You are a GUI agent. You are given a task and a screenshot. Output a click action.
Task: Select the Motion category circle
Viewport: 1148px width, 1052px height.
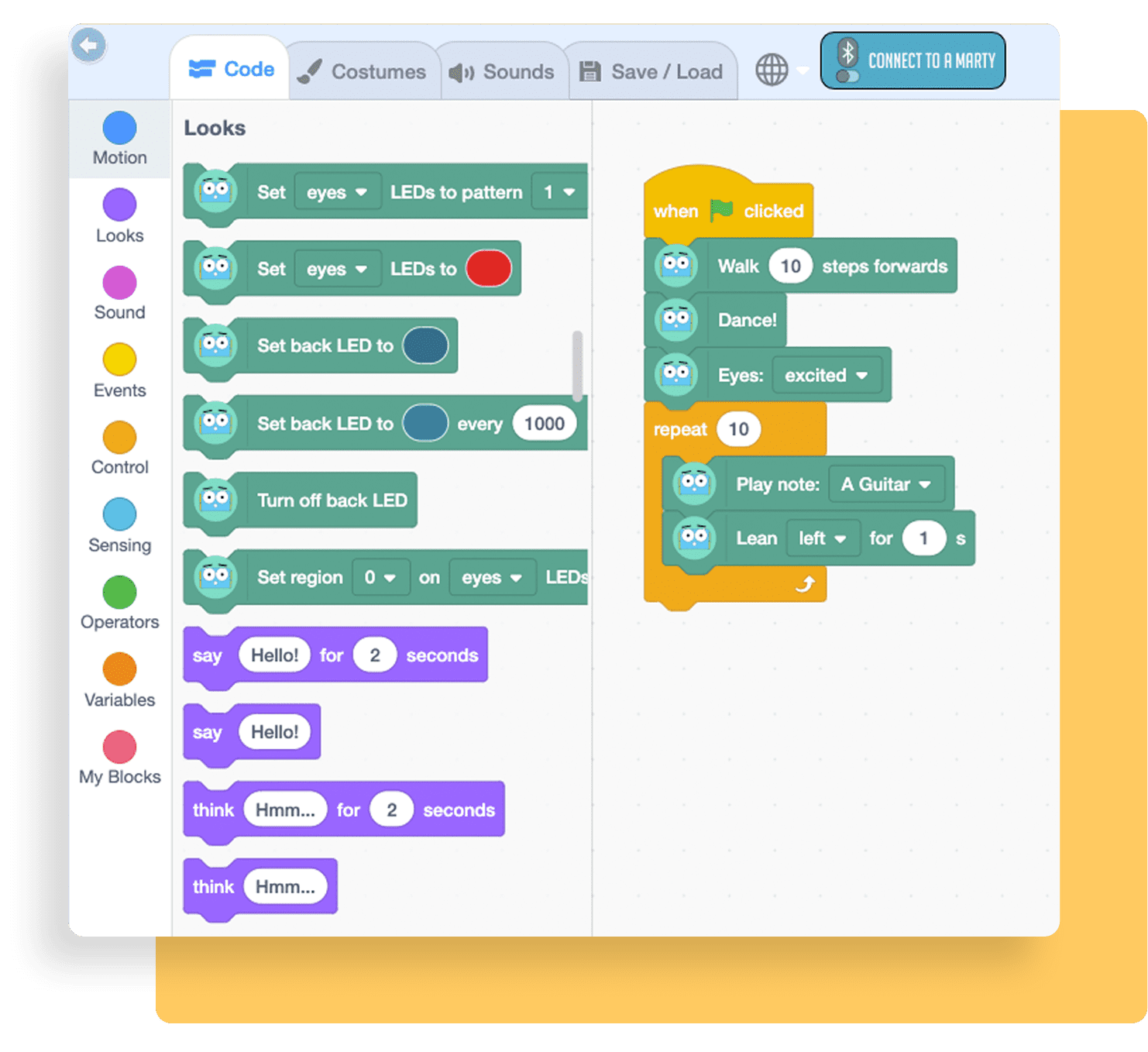tap(119, 129)
